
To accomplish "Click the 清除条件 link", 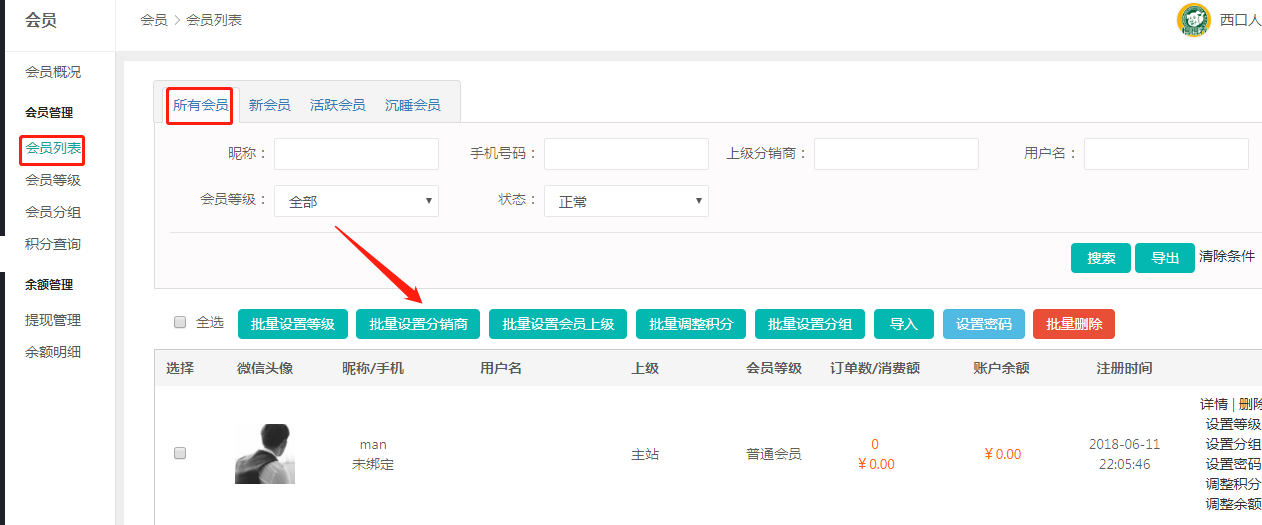I will (x=1226, y=256).
